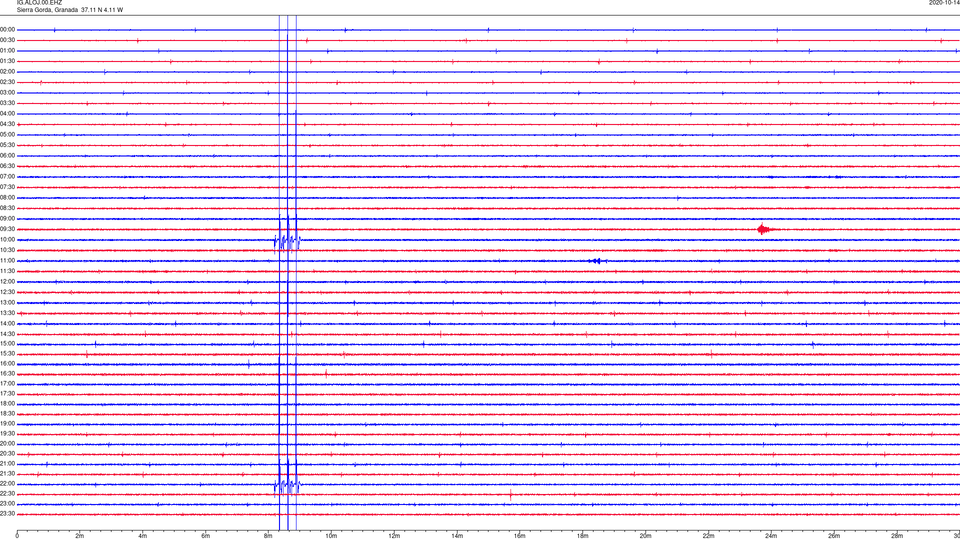Select the 04:30 time label
This screenshot has width=960, height=540.
pos(8,124)
